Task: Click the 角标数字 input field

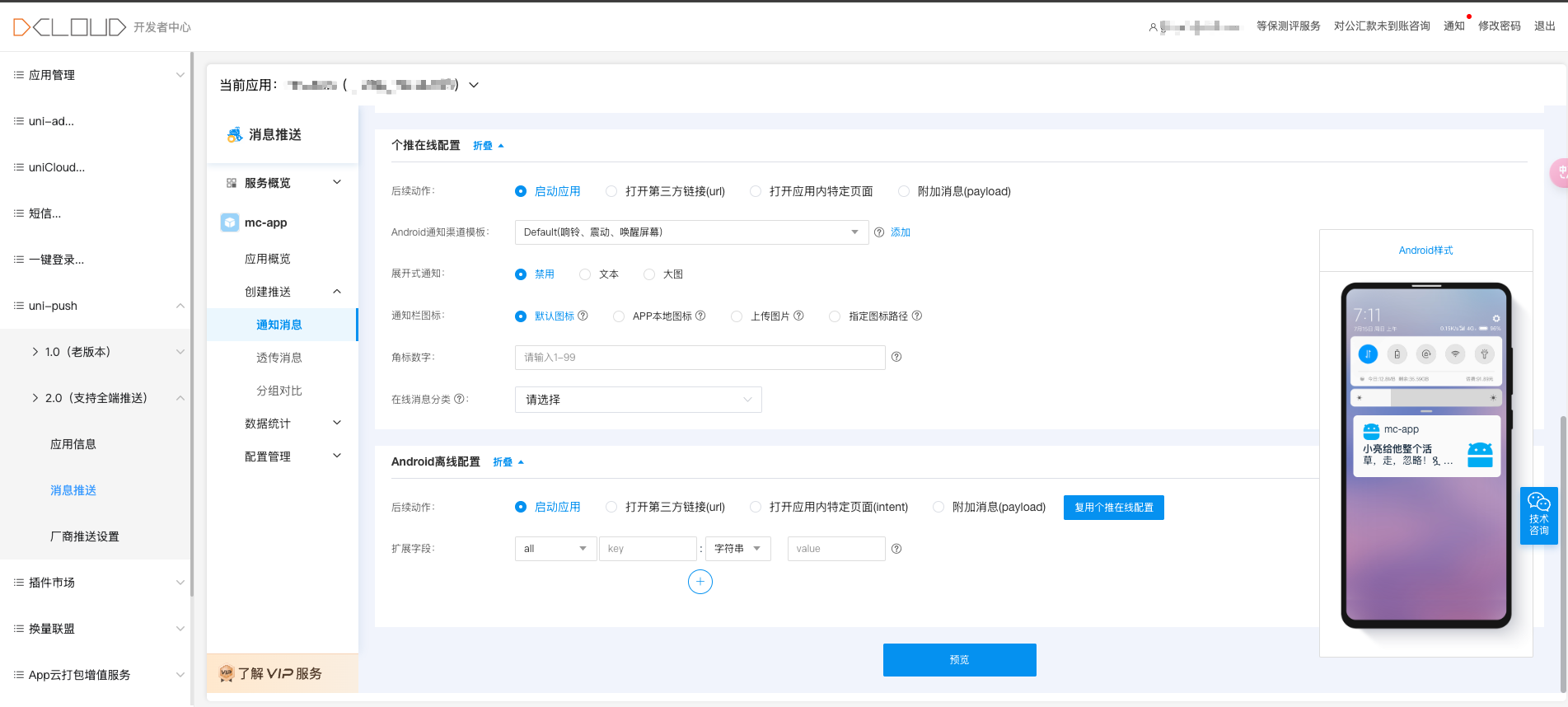Action: [700, 358]
